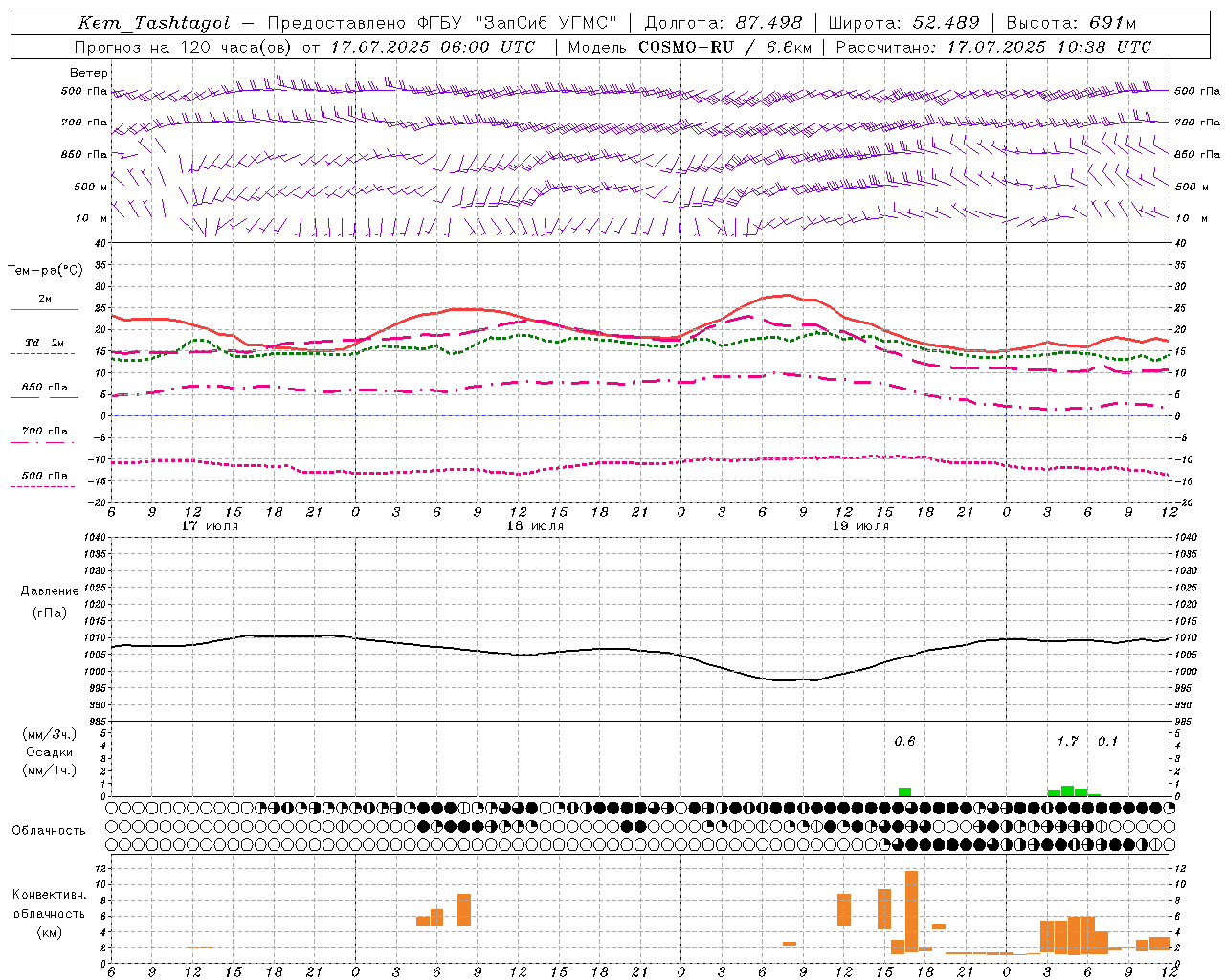Click the '(км)' unit under convective cloudiness

(50, 932)
